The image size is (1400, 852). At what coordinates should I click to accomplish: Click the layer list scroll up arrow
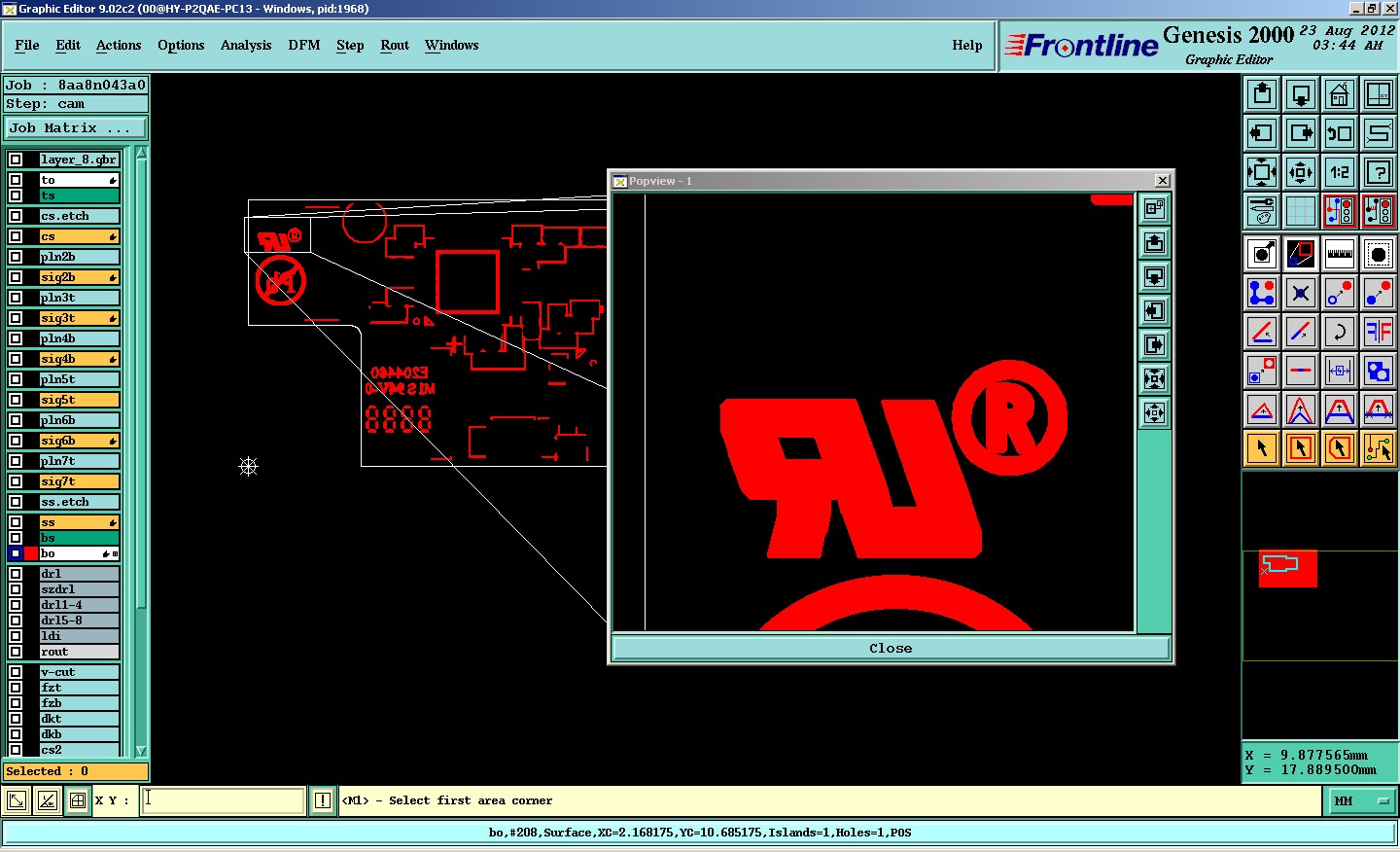(x=141, y=154)
